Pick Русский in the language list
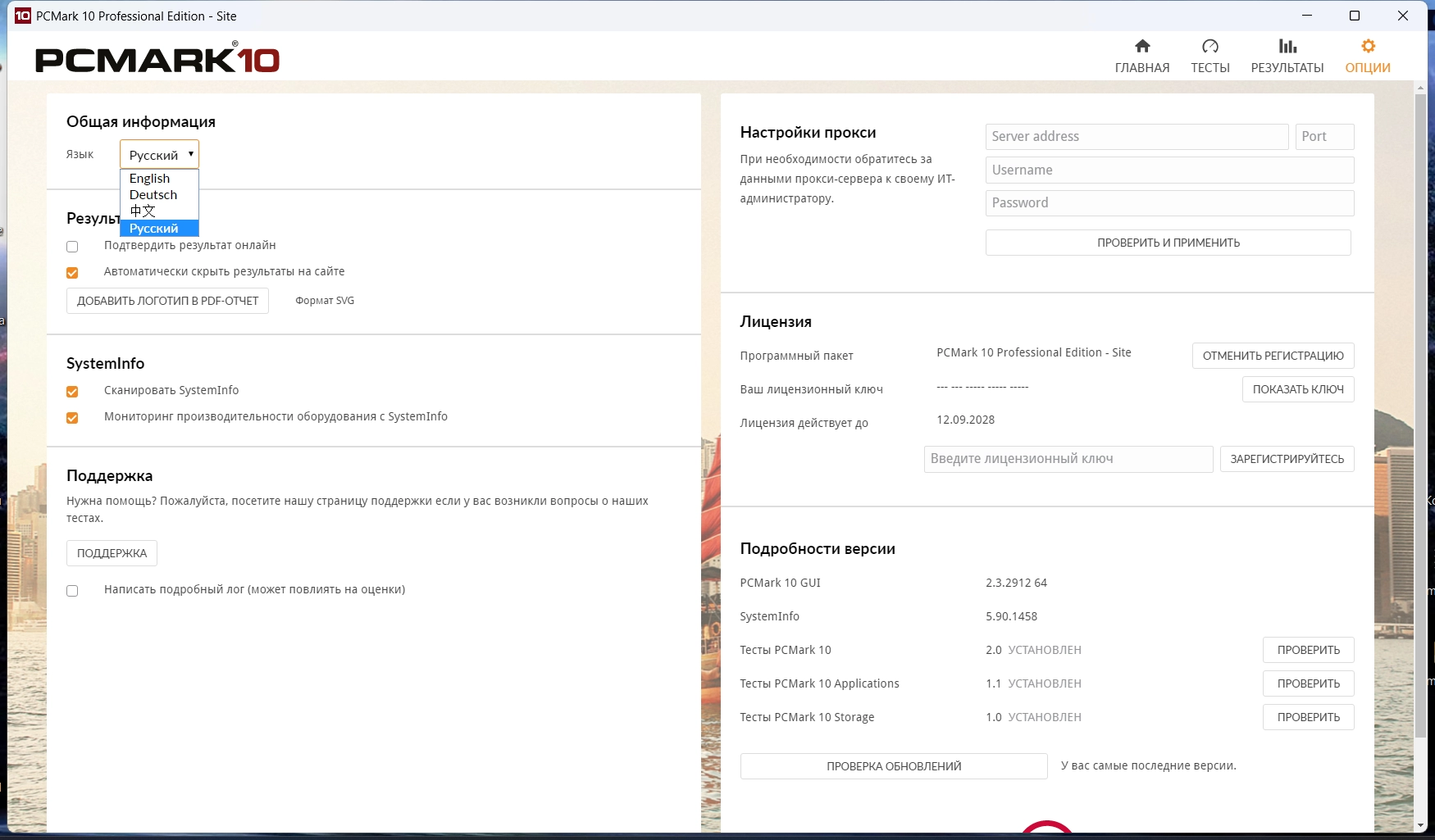Viewport: 1435px width, 840px height. click(x=159, y=228)
